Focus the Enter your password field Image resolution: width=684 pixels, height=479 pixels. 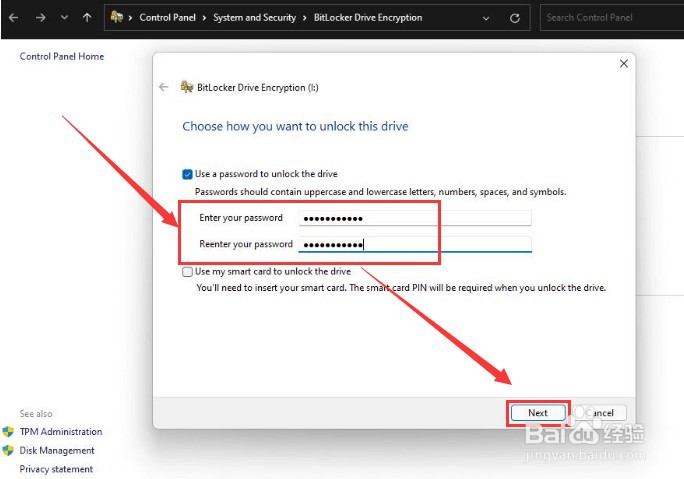point(415,218)
